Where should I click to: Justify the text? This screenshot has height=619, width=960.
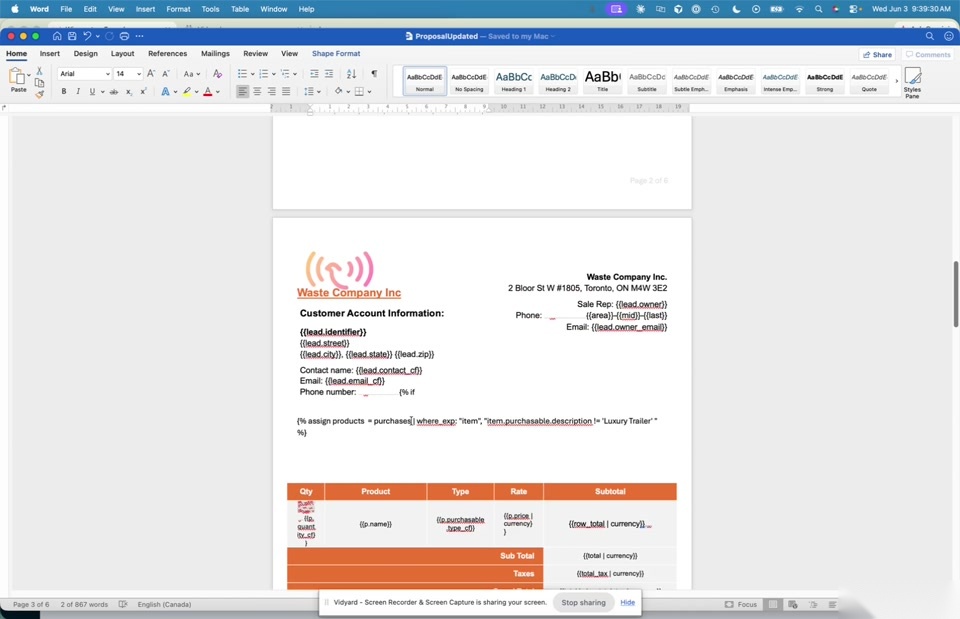click(x=286, y=92)
